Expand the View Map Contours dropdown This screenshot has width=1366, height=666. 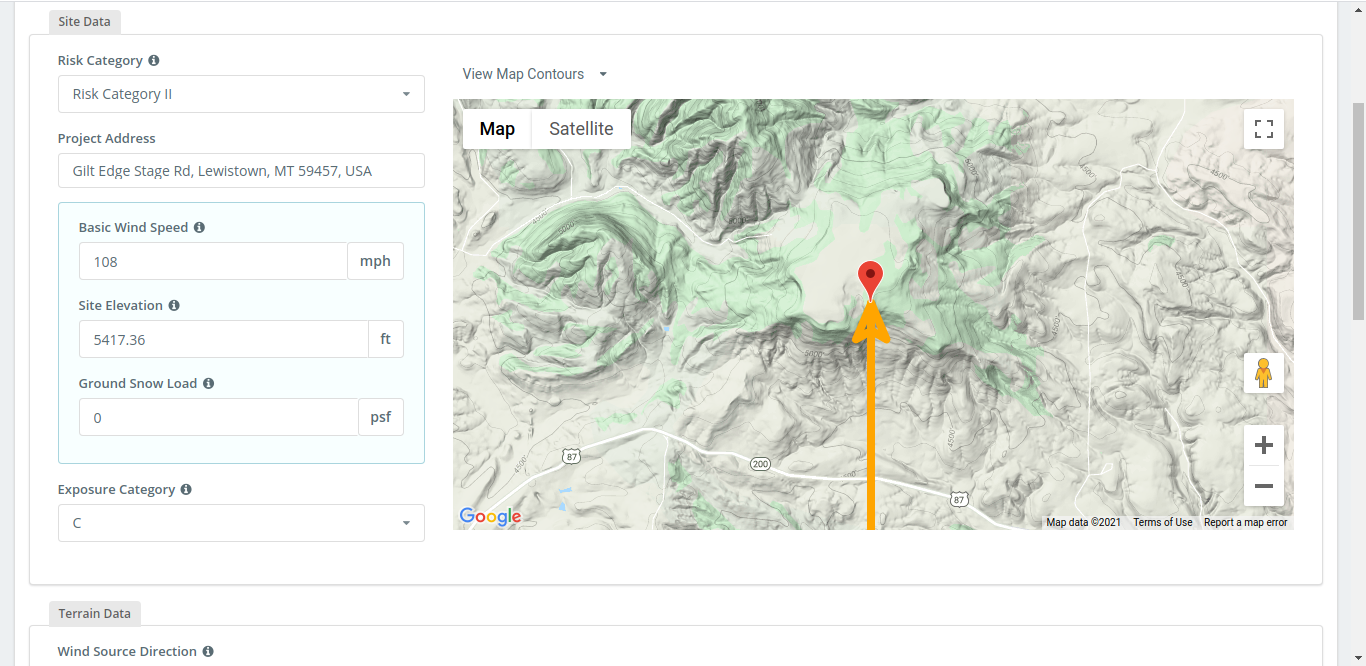(534, 73)
